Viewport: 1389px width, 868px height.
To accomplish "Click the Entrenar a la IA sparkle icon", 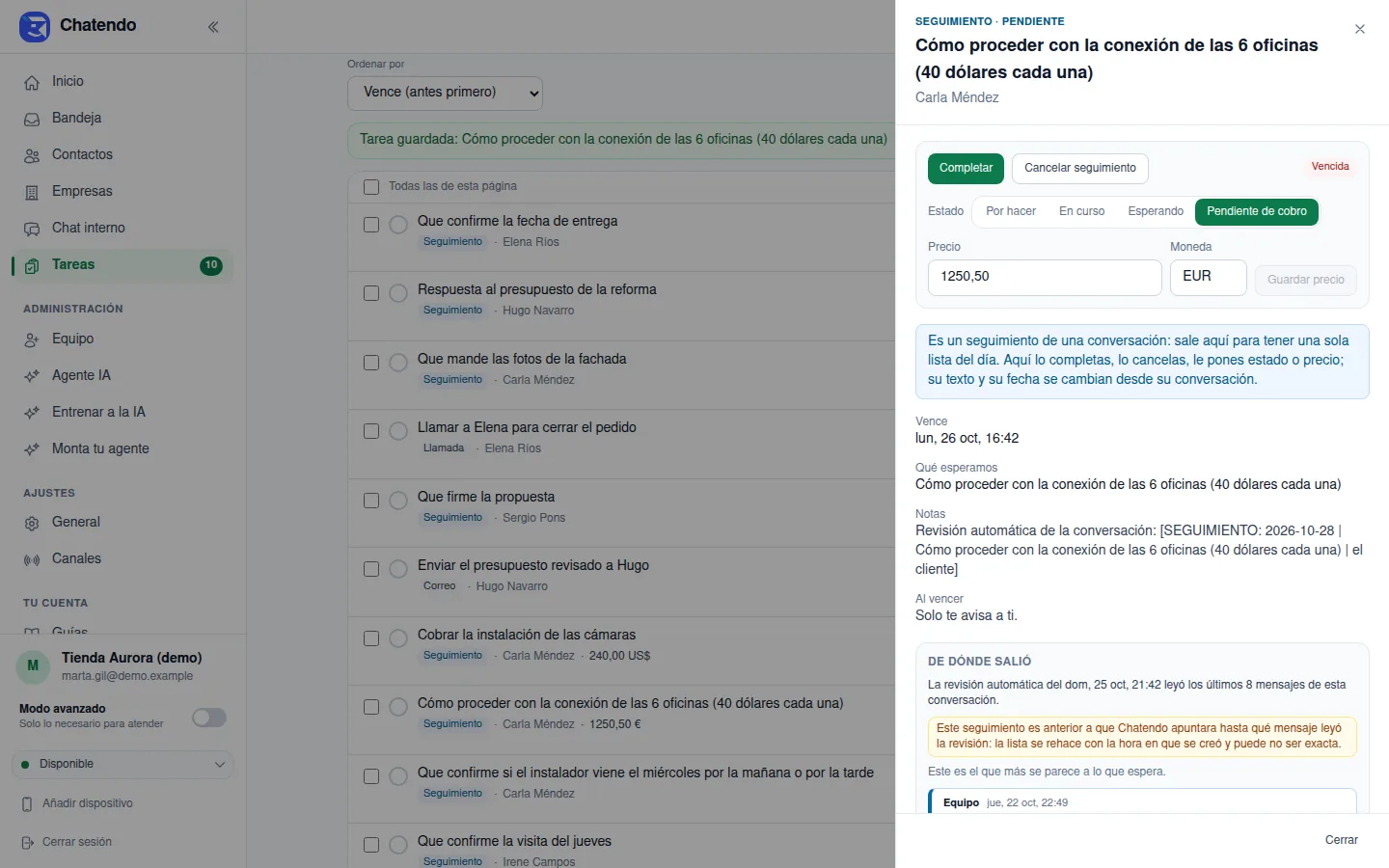I will coord(32,413).
